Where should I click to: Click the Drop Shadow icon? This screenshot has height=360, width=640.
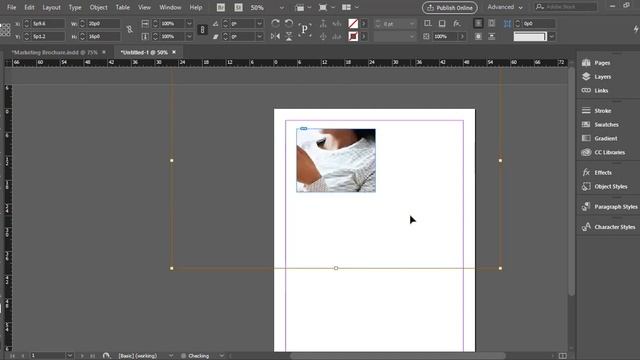[442, 24]
